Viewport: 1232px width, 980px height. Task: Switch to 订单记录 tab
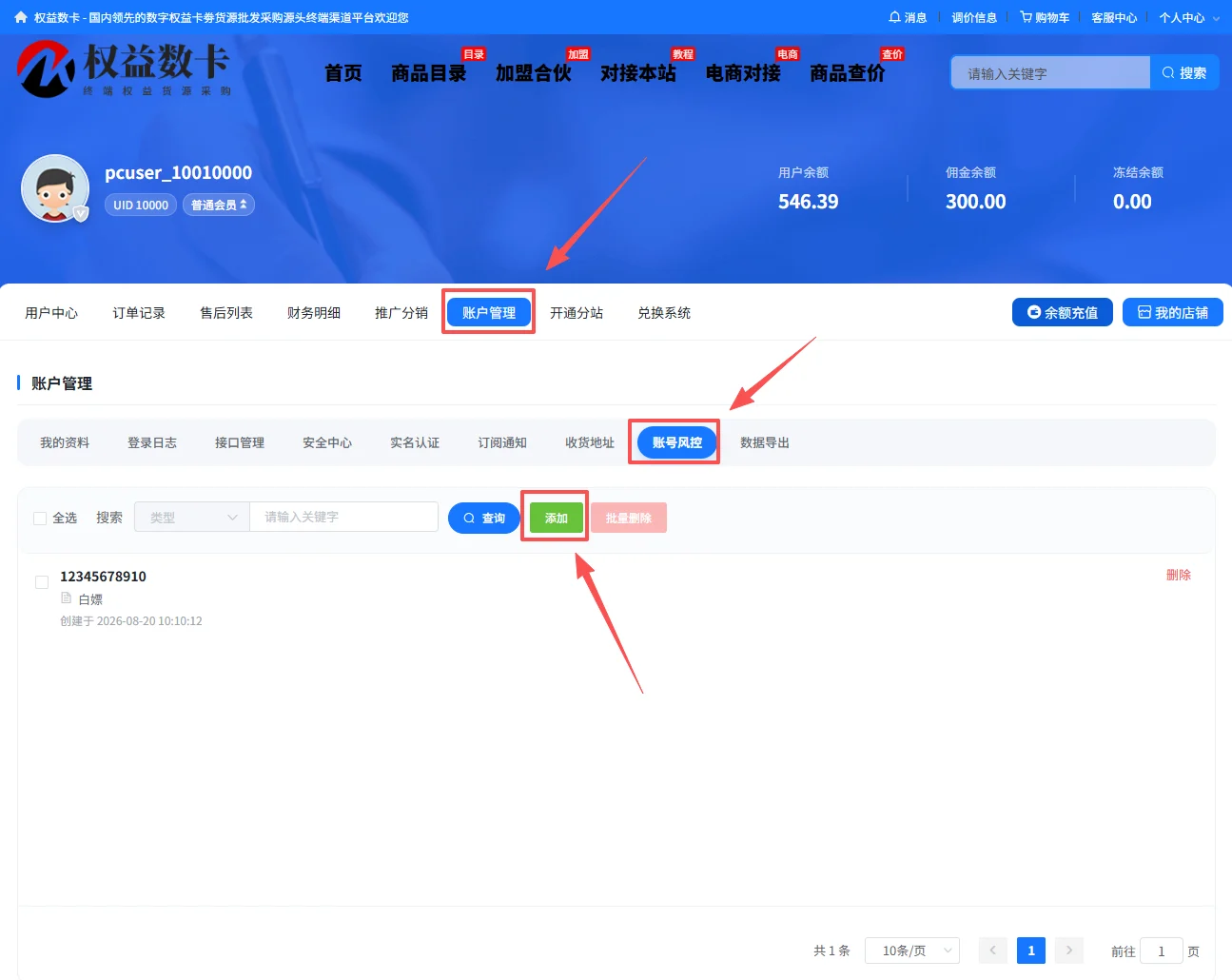click(x=139, y=312)
